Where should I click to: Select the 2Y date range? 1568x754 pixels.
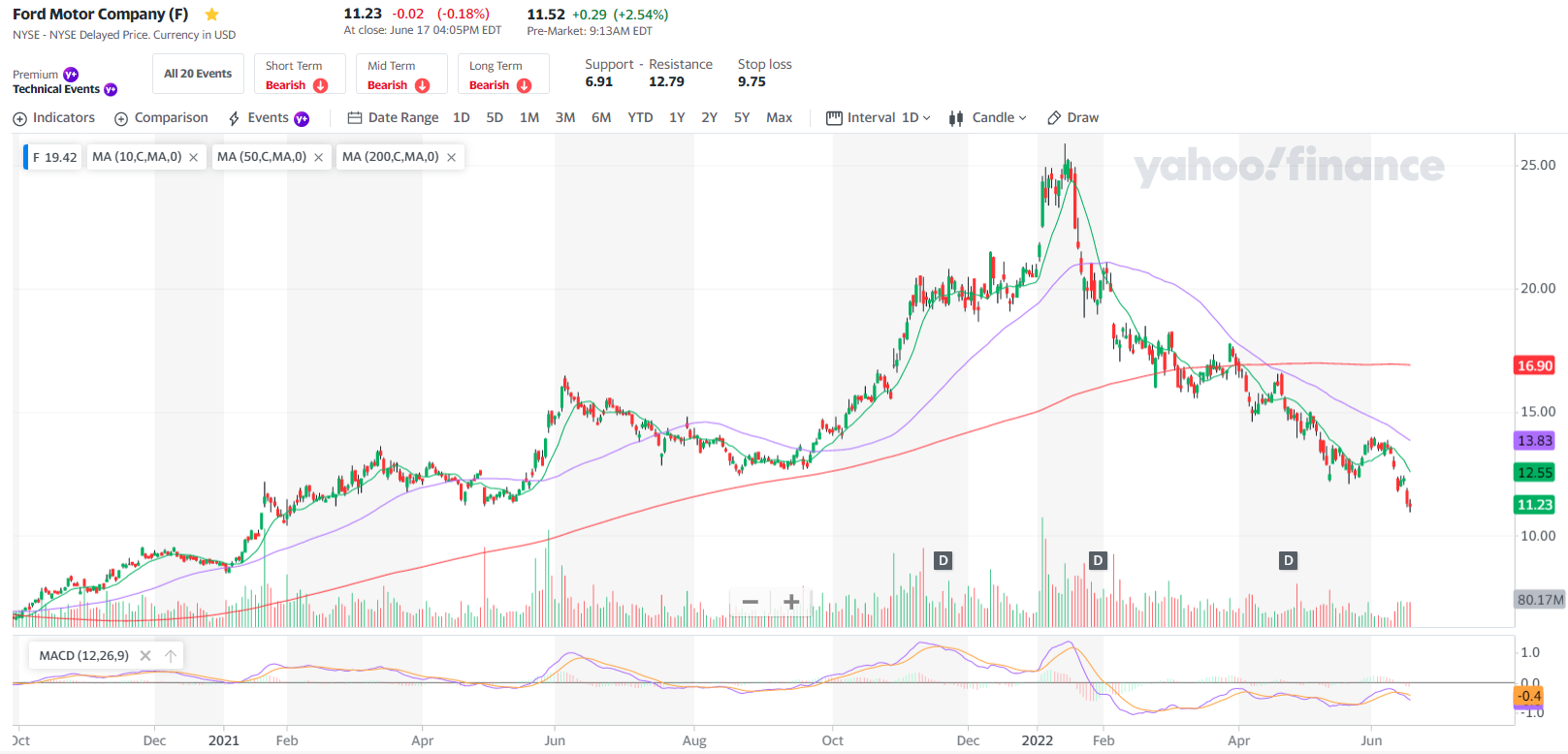[x=710, y=118]
